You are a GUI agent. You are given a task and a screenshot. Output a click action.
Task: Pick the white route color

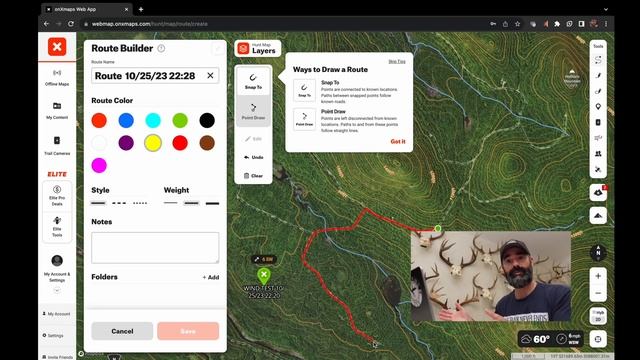pyautogui.click(x=99, y=143)
